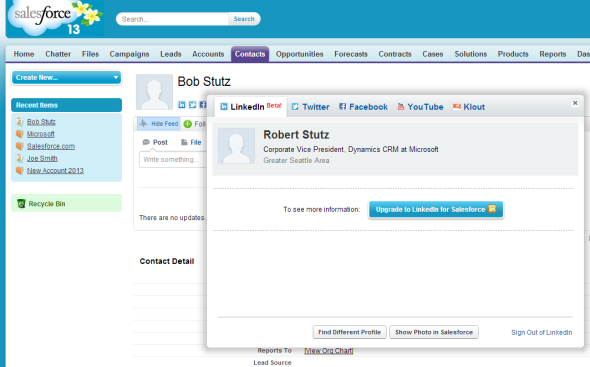Open Salesforce.com recent item link
The image size is (590, 367).
pos(51,146)
